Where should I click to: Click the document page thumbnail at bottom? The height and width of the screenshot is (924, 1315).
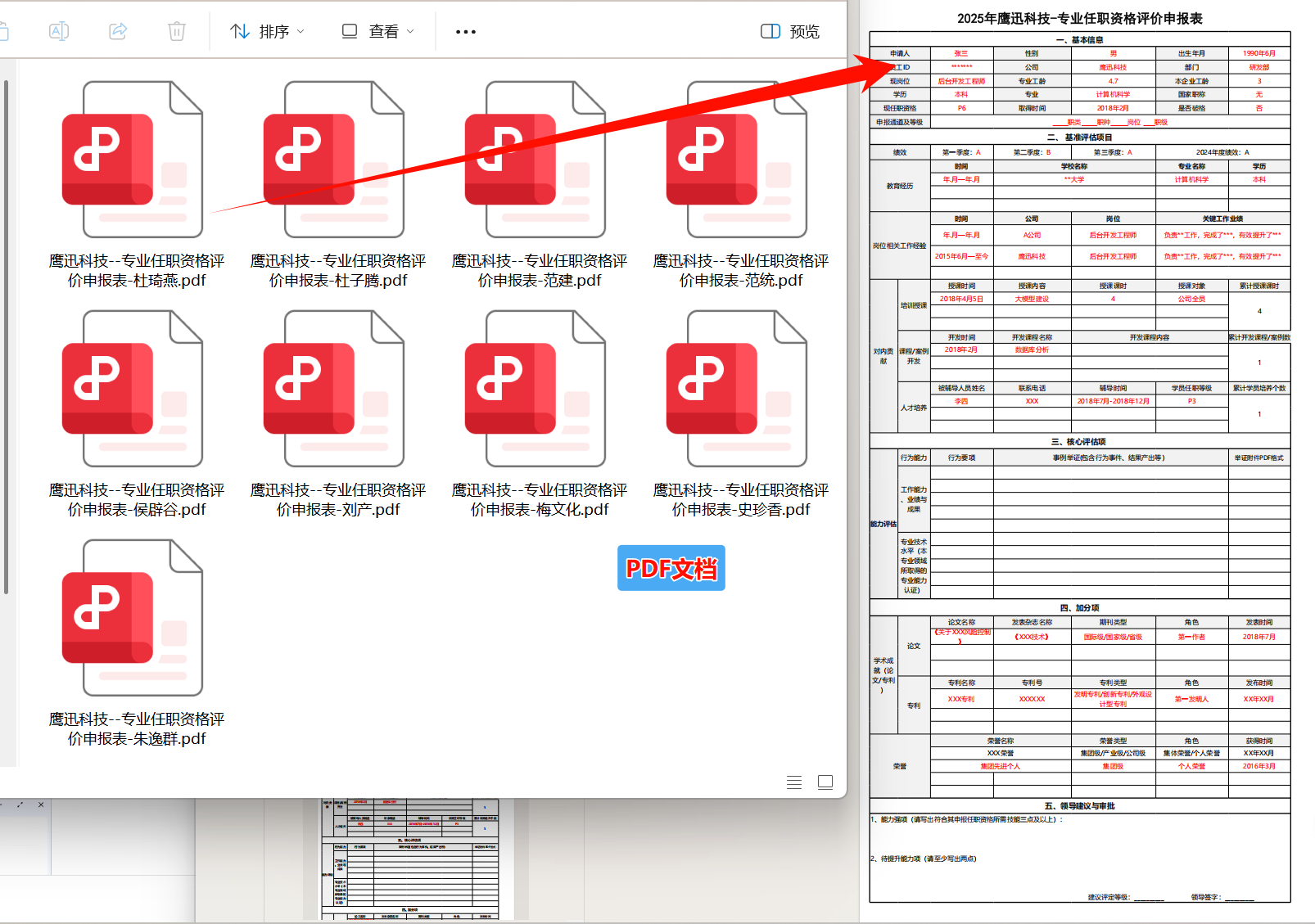[409, 859]
